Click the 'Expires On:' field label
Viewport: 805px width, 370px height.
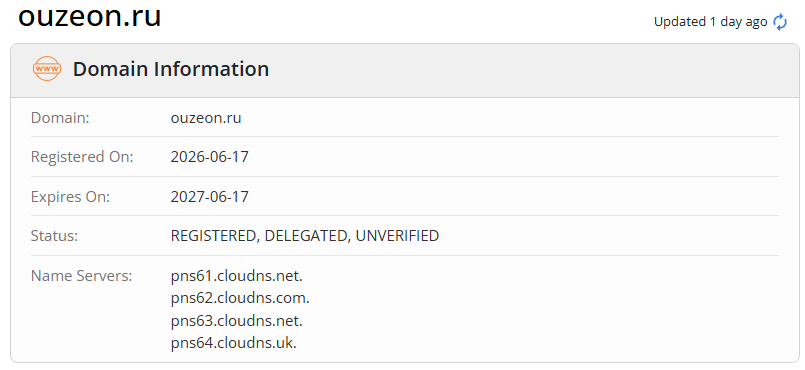(70, 197)
